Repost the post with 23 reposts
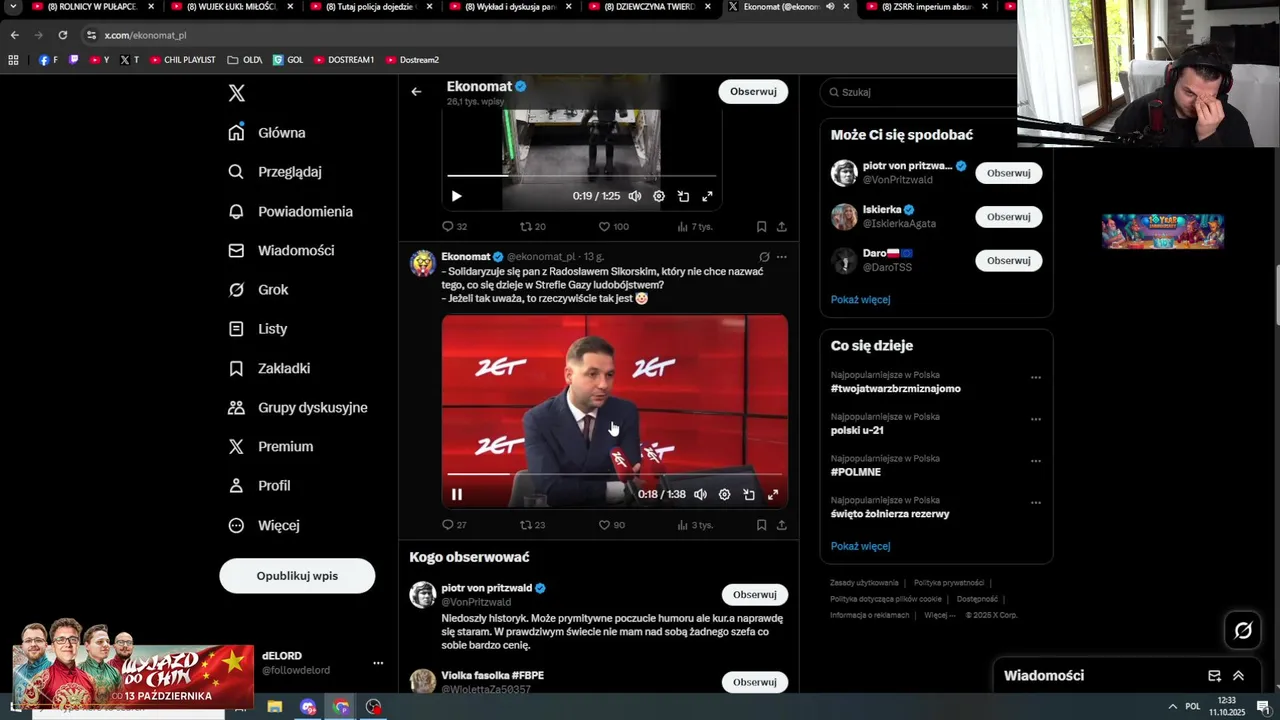The height and width of the screenshot is (720, 1280). click(533, 525)
